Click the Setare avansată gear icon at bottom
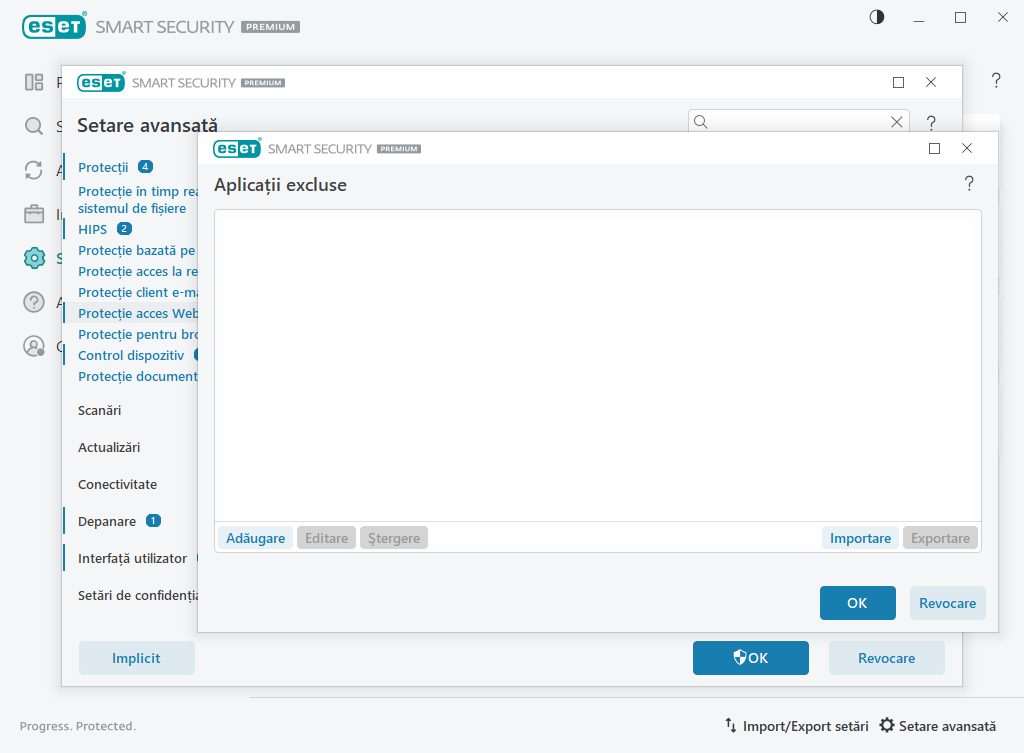The width and height of the screenshot is (1024, 753). click(887, 726)
